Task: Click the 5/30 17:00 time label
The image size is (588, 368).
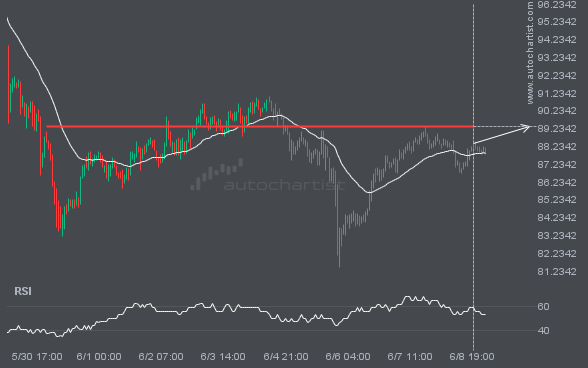Action: pyautogui.click(x=37, y=356)
